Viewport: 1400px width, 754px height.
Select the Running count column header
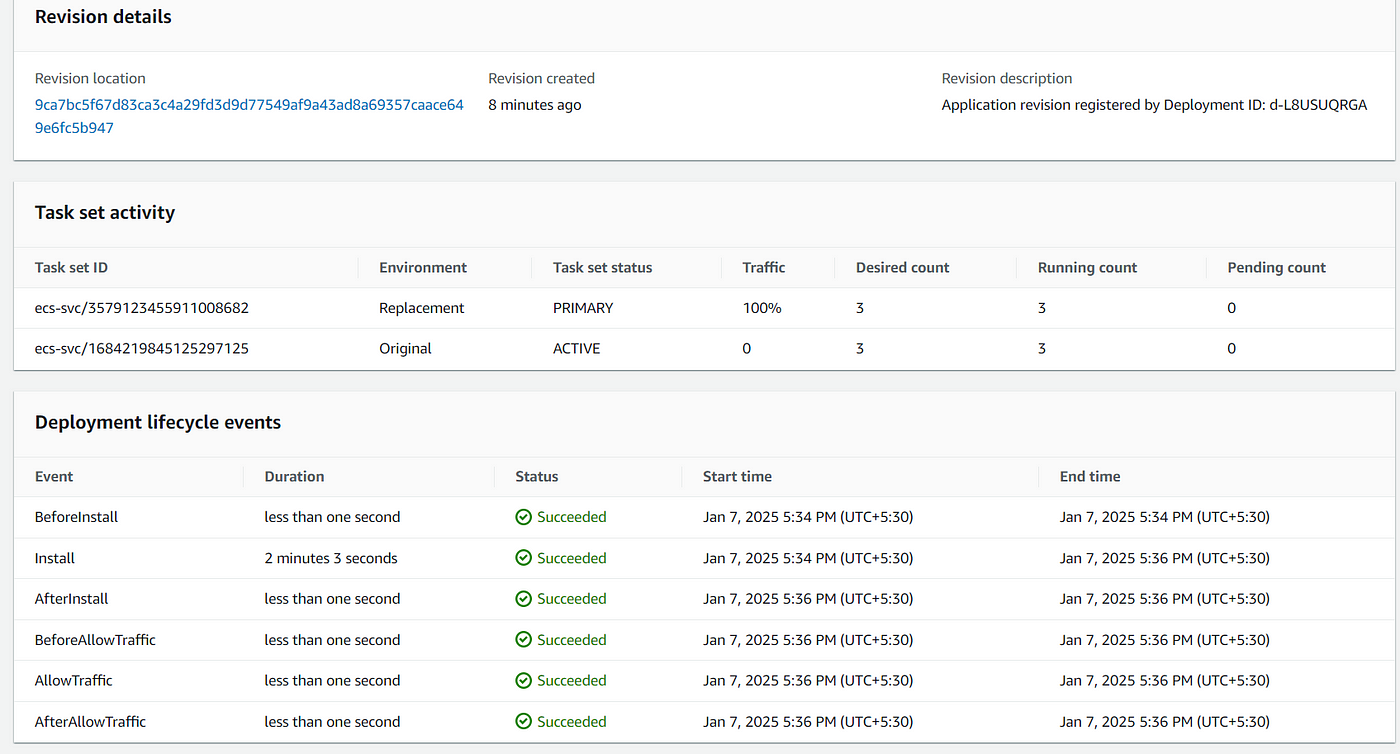1088,267
